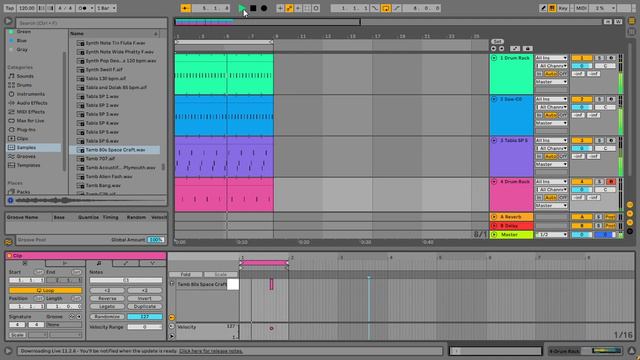
Task: Toggle the metronome button
Action: pos(84,8)
